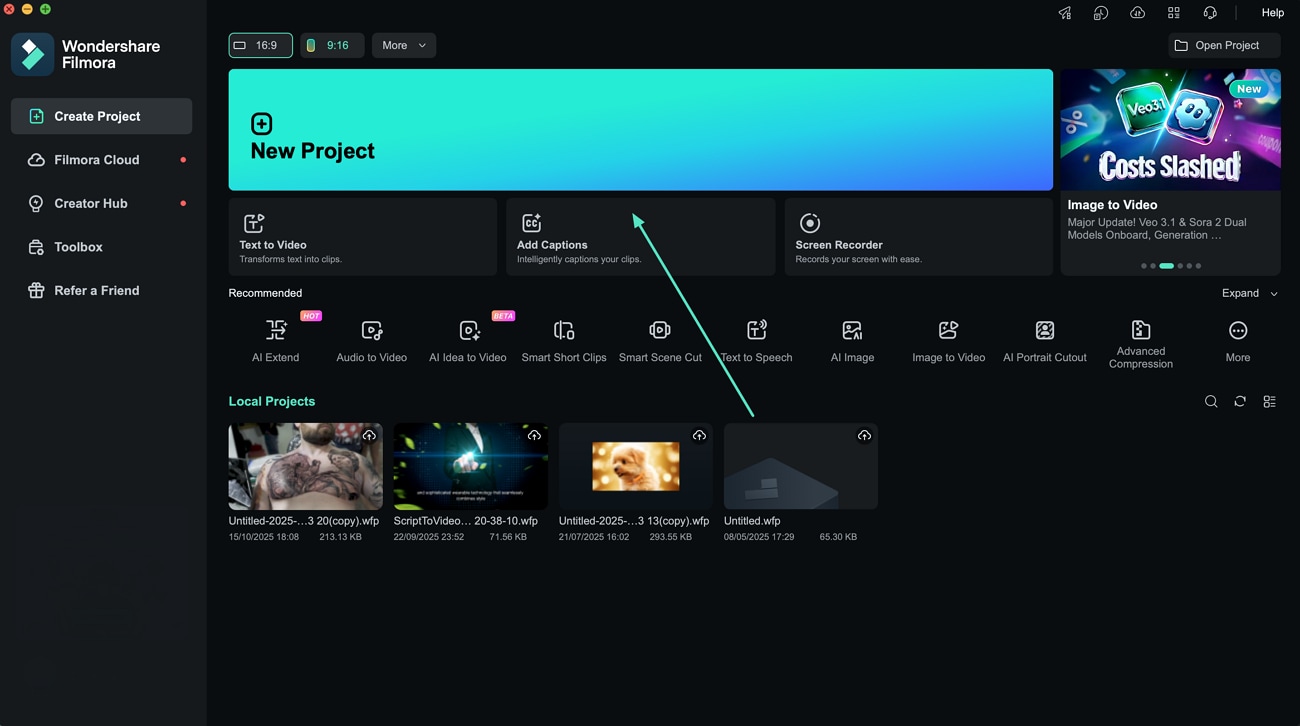Open the Untitled.wfp project thumbnail
The width and height of the screenshot is (1300, 726).
tap(801, 466)
